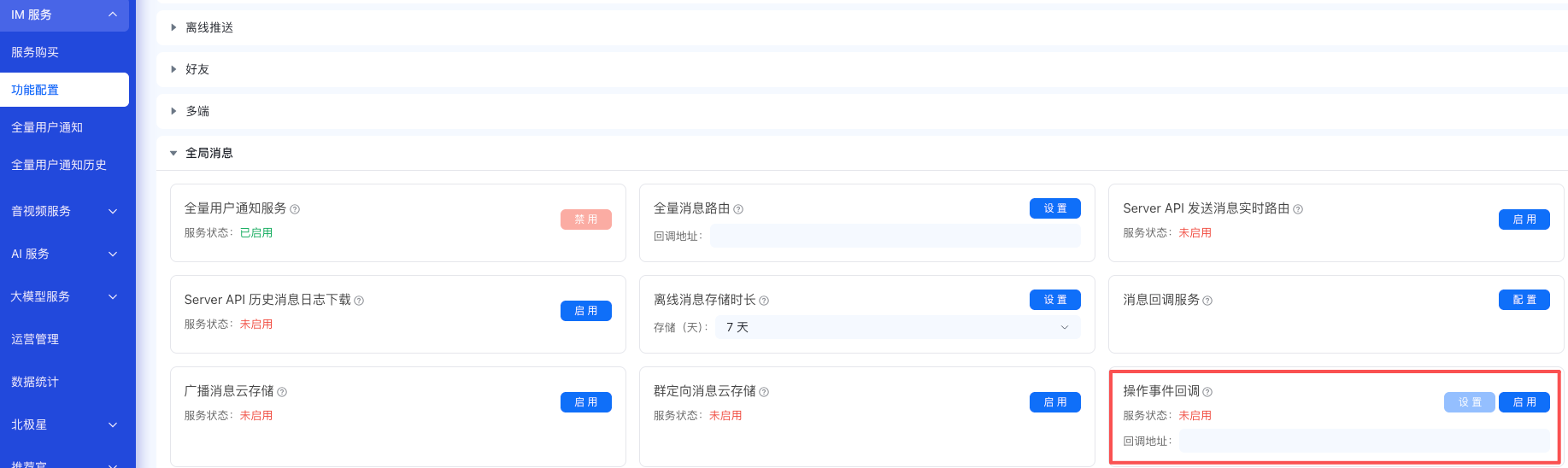Click help icon next to Server API 历史消息日志下载
The image size is (1568, 468).
click(359, 301)
